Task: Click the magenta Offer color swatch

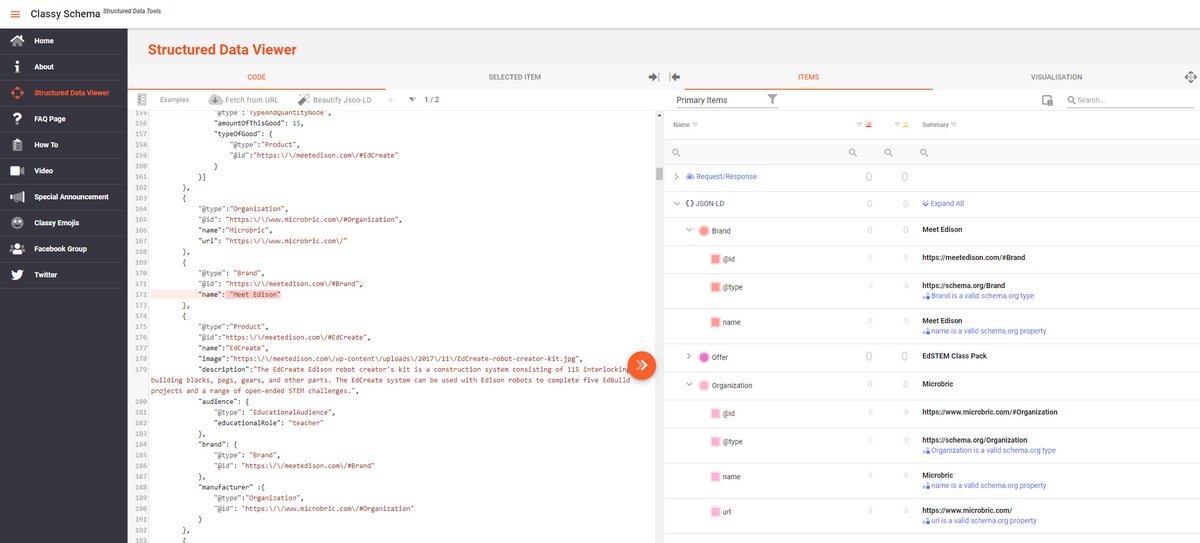Action: click(x=704, y=357)
